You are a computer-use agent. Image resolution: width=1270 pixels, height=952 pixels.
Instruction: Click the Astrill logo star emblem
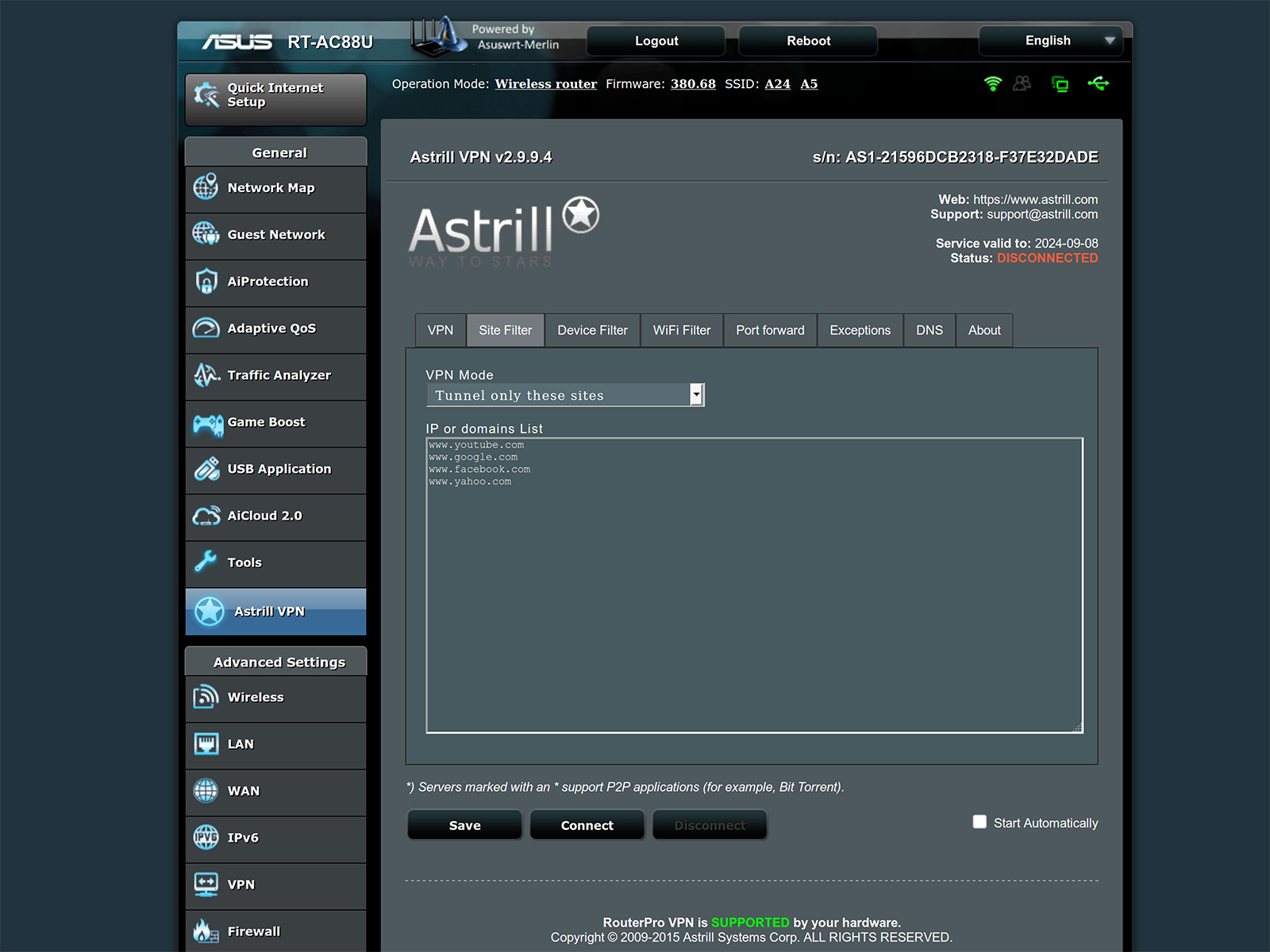coord(581,215)
